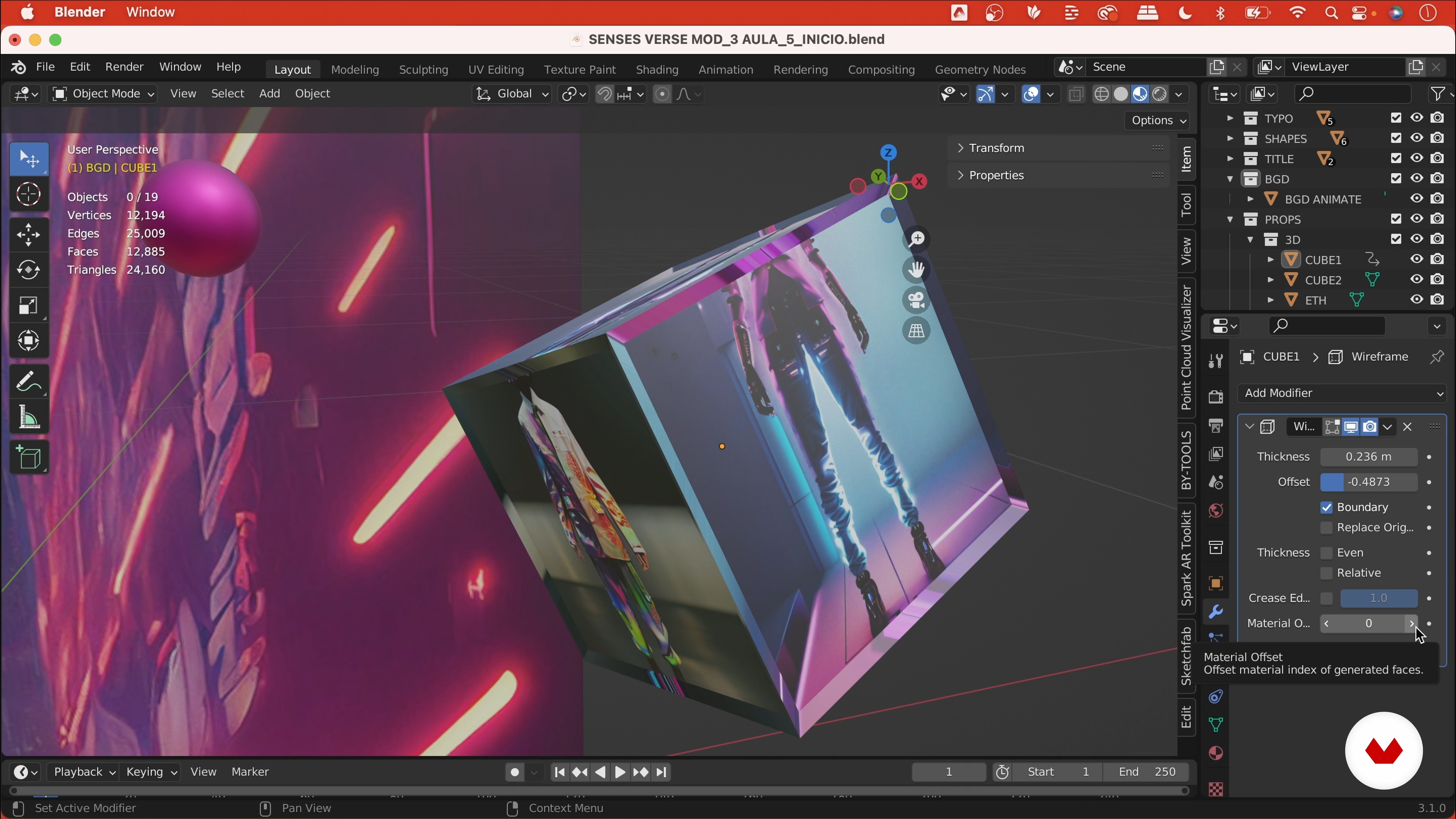Select the Add Cube tool
The height and width of the screenshot is (819, 1456).
(28, 457)
